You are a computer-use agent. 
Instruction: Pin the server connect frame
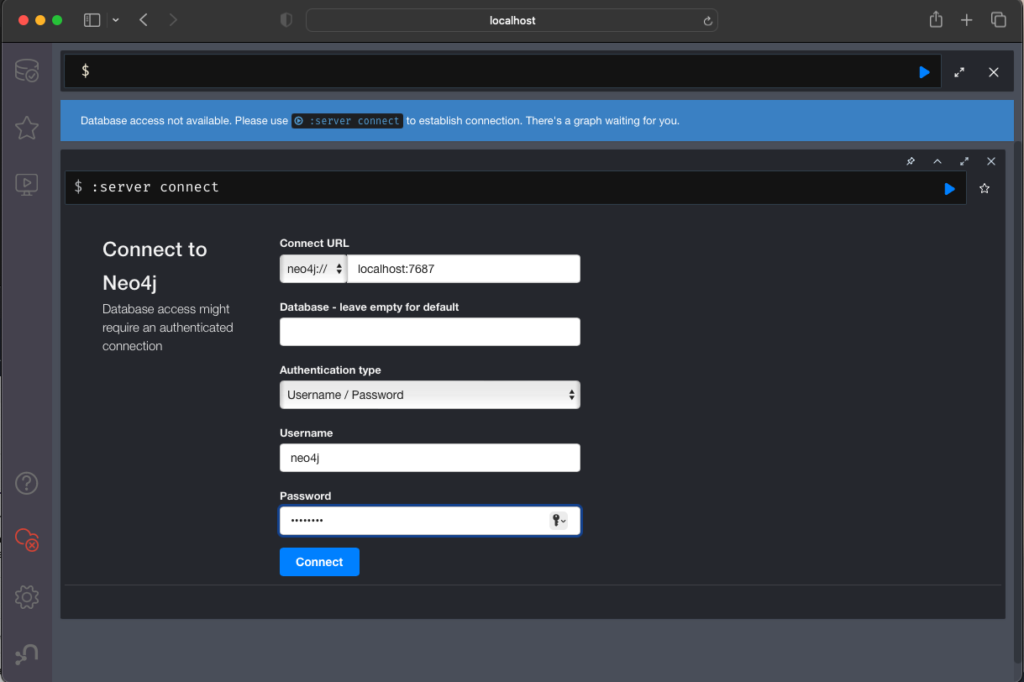[910, 161]
